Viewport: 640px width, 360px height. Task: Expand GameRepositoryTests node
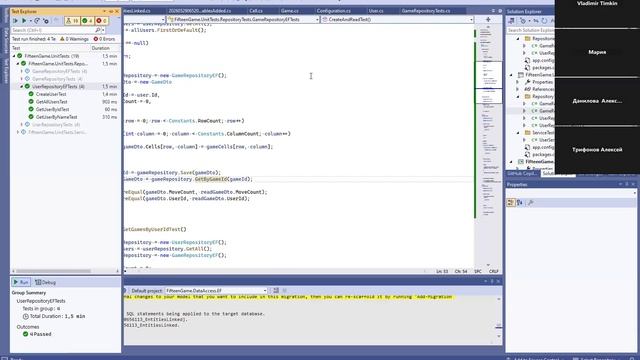tap(22, 79)
